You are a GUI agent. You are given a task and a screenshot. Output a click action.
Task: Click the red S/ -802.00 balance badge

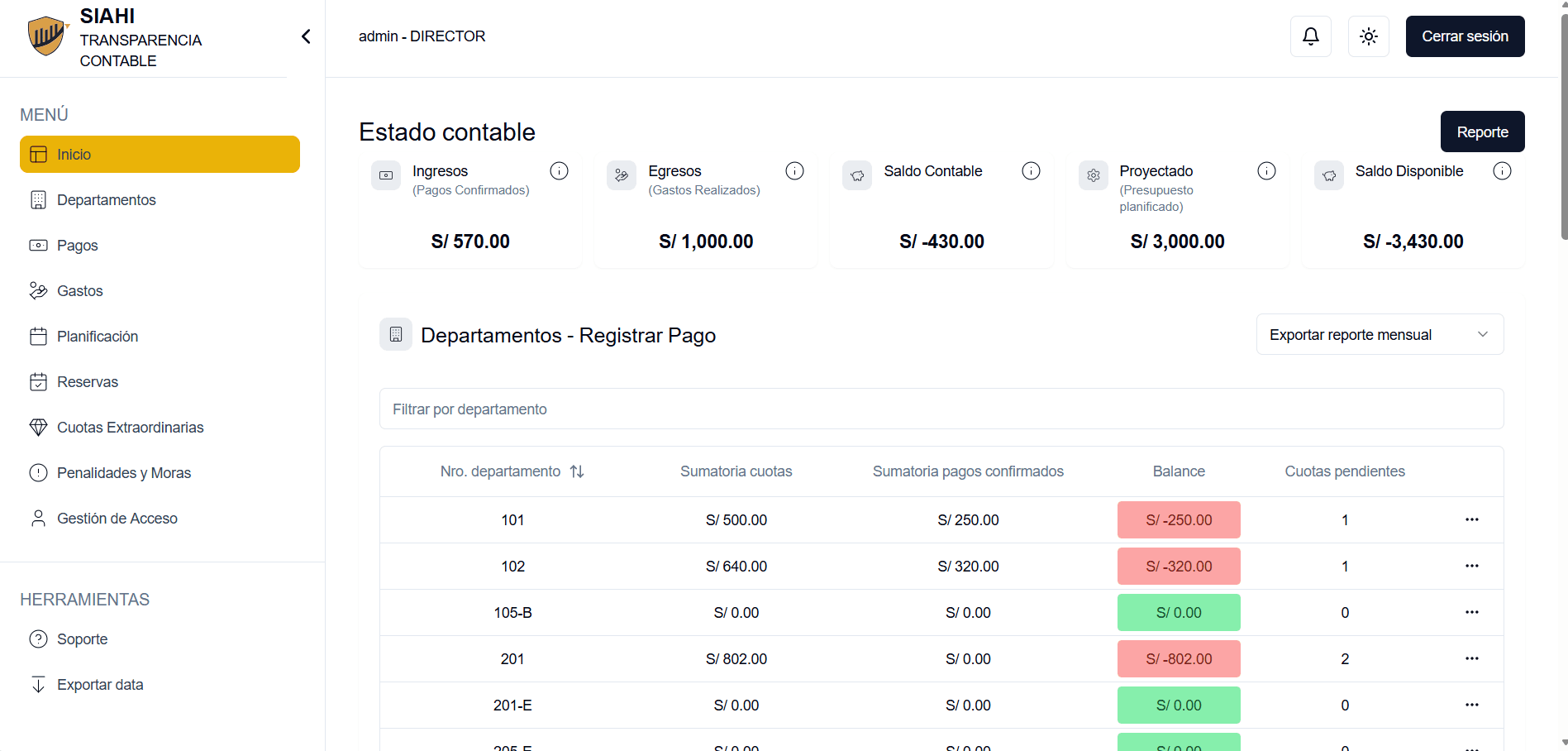click(1179, 659)
